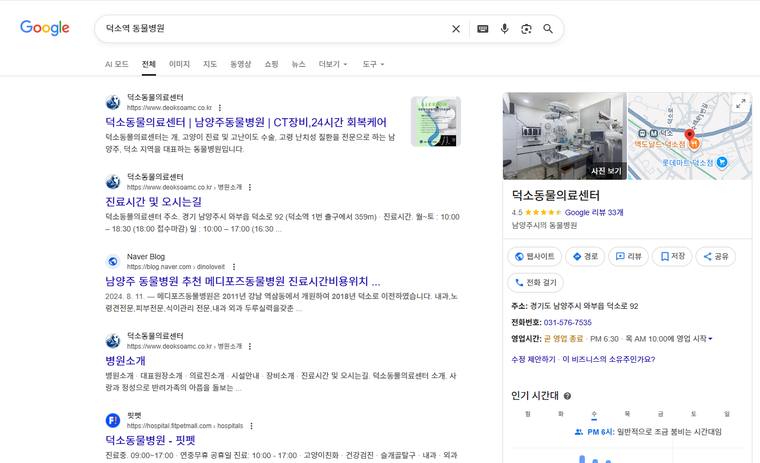This screenshot has height=463, width=760.
Task: Select the 전체 results tab
Action: pos(149,64)
